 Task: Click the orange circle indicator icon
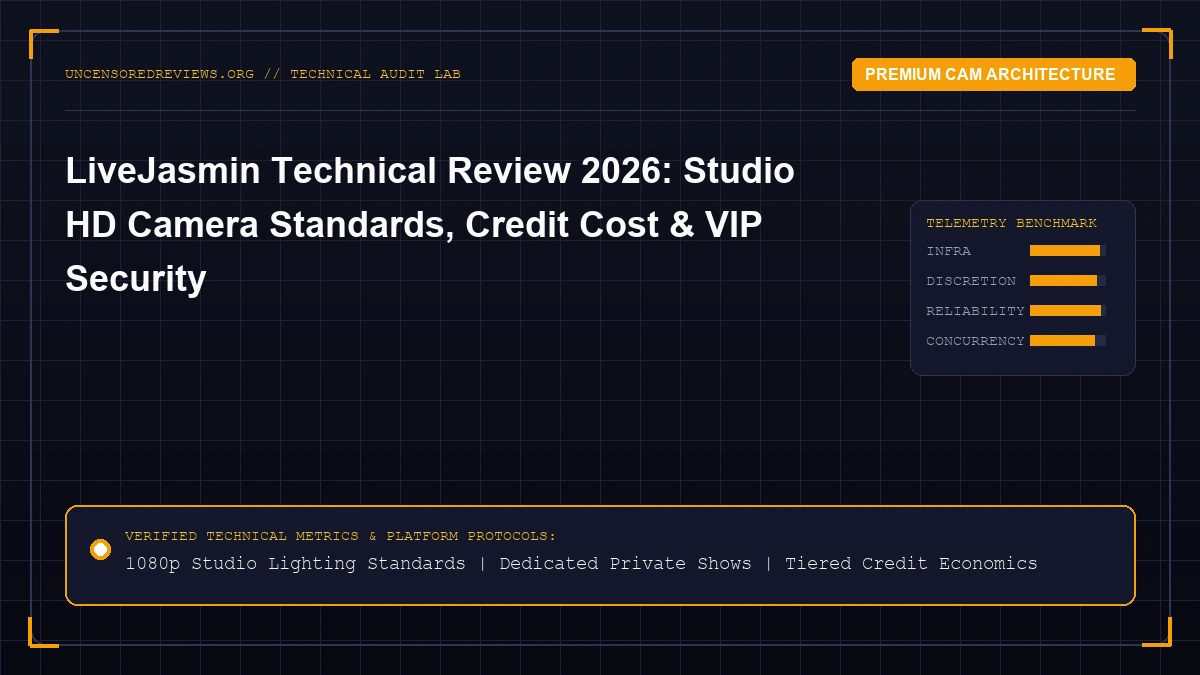(100, 549)
